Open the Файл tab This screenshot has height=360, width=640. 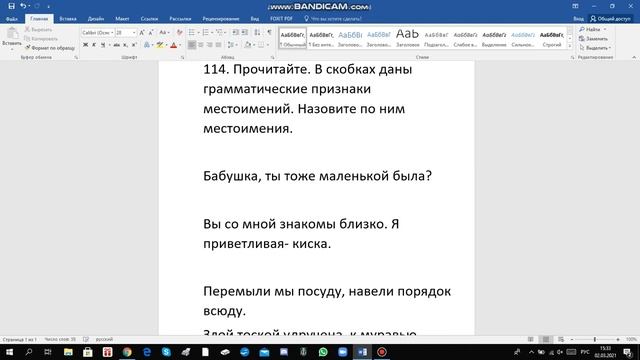(12, 19)
